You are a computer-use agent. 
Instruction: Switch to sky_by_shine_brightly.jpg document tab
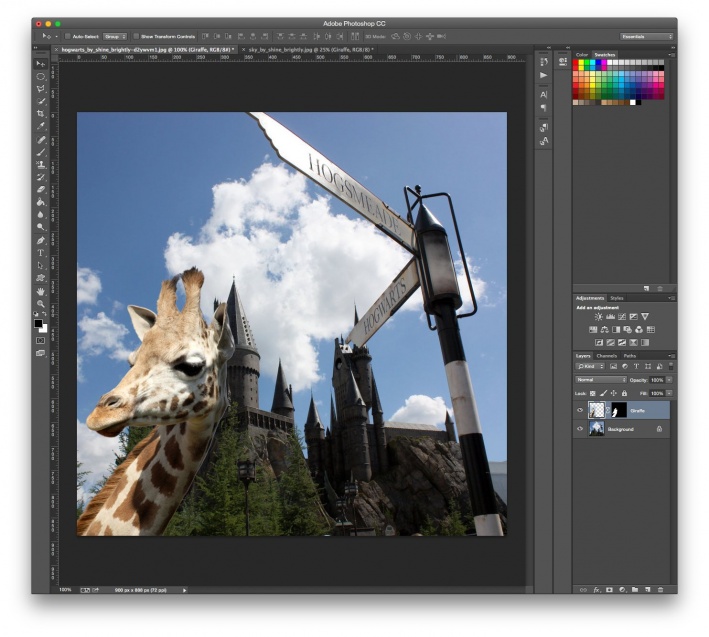309,49
